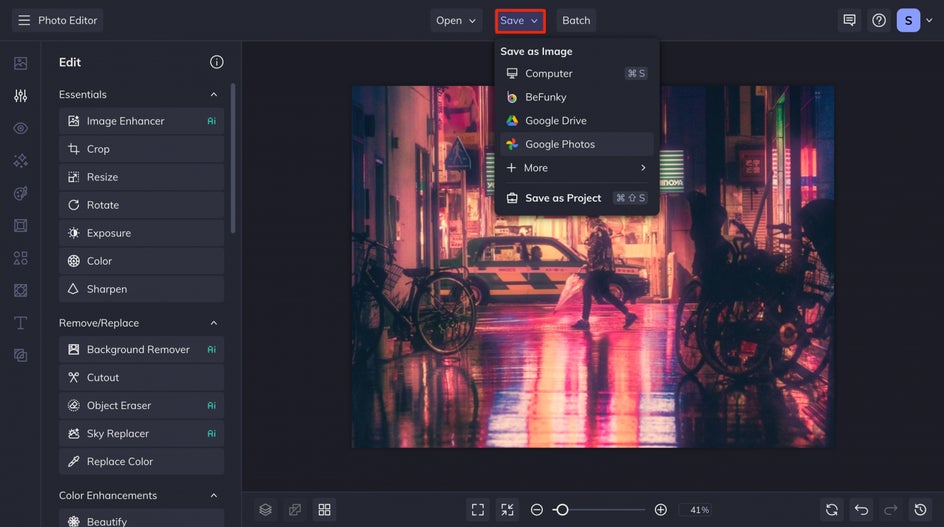The height and width of the screenshot is (527, 944).
Task: Open the Text tool in left sidebar
Action: click(20, 323)
